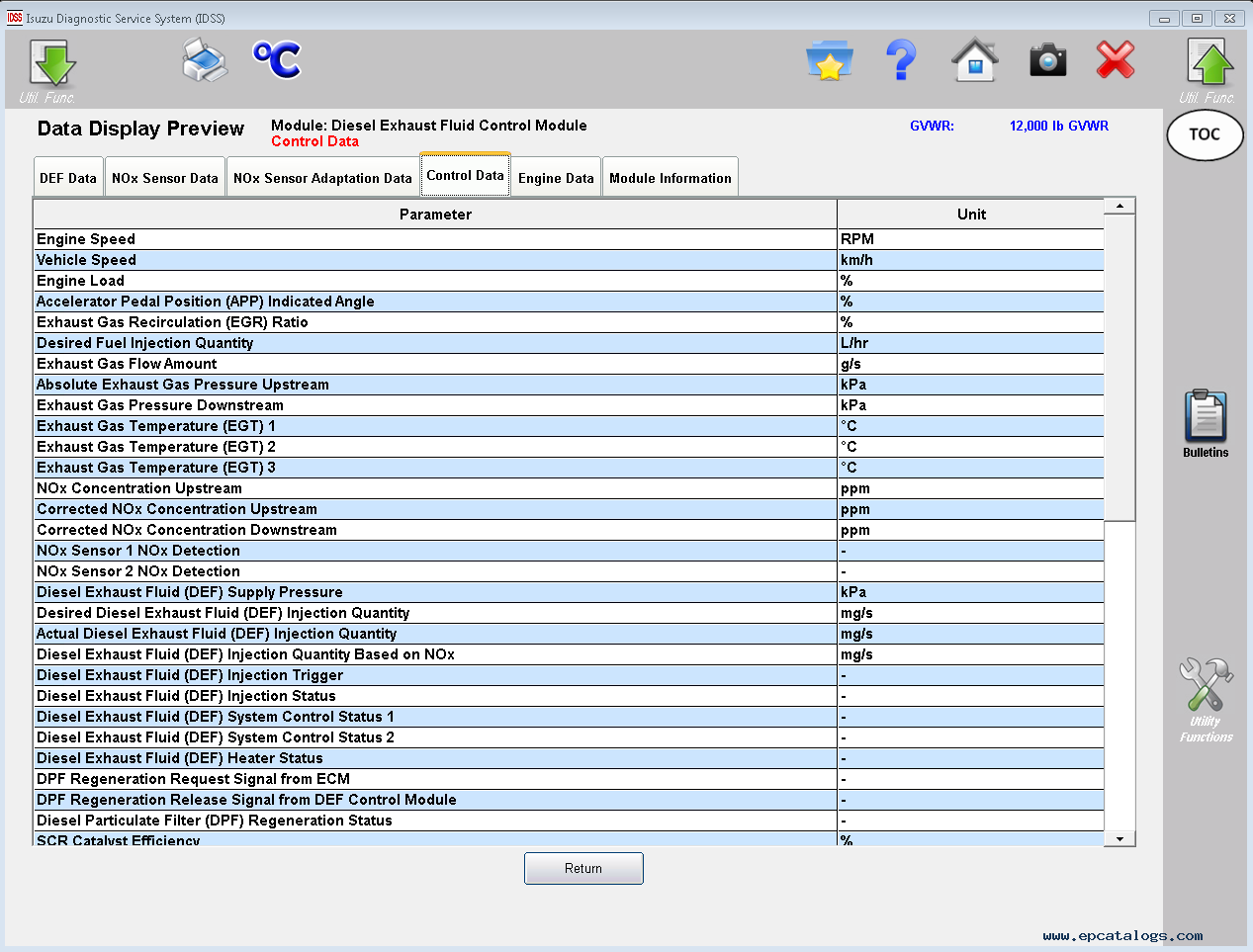Click the IDSS application icon in title bar

pyautogui.click(x=14, y=18)
